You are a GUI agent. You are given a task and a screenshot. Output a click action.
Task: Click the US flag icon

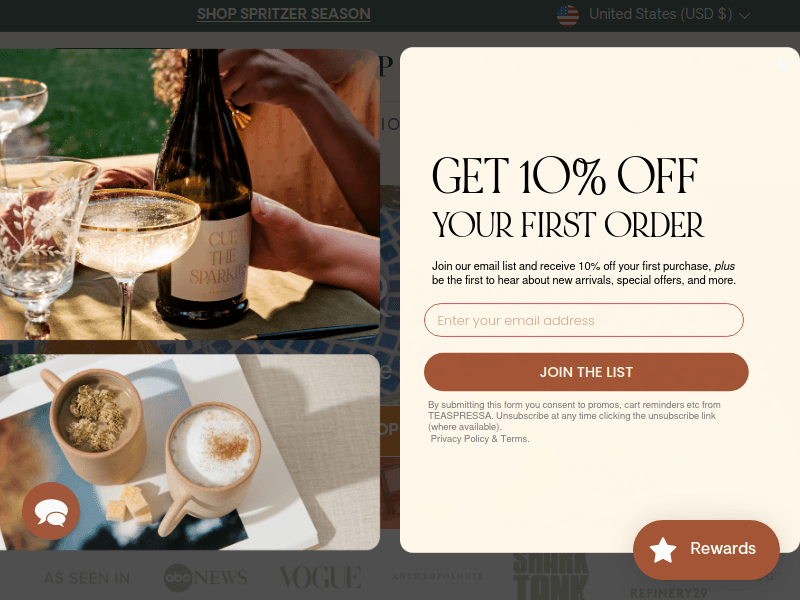568,15
